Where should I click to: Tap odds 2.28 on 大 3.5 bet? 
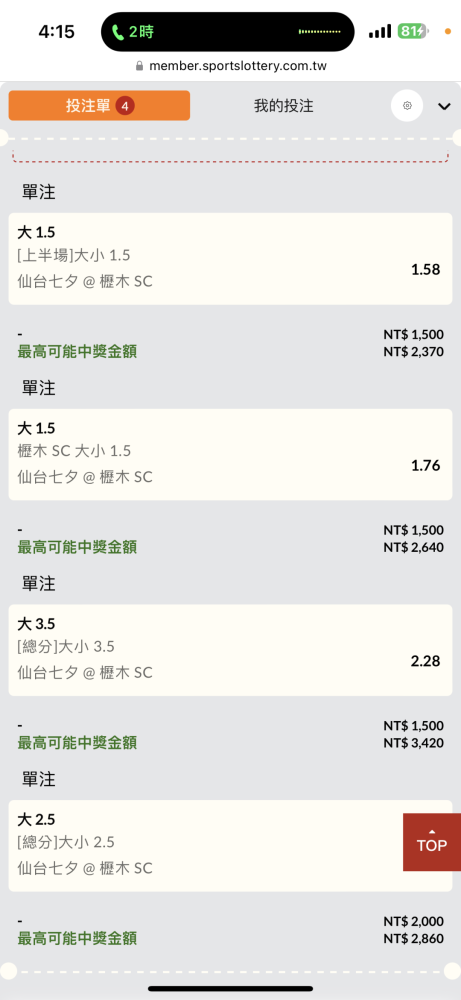[425, 661]
